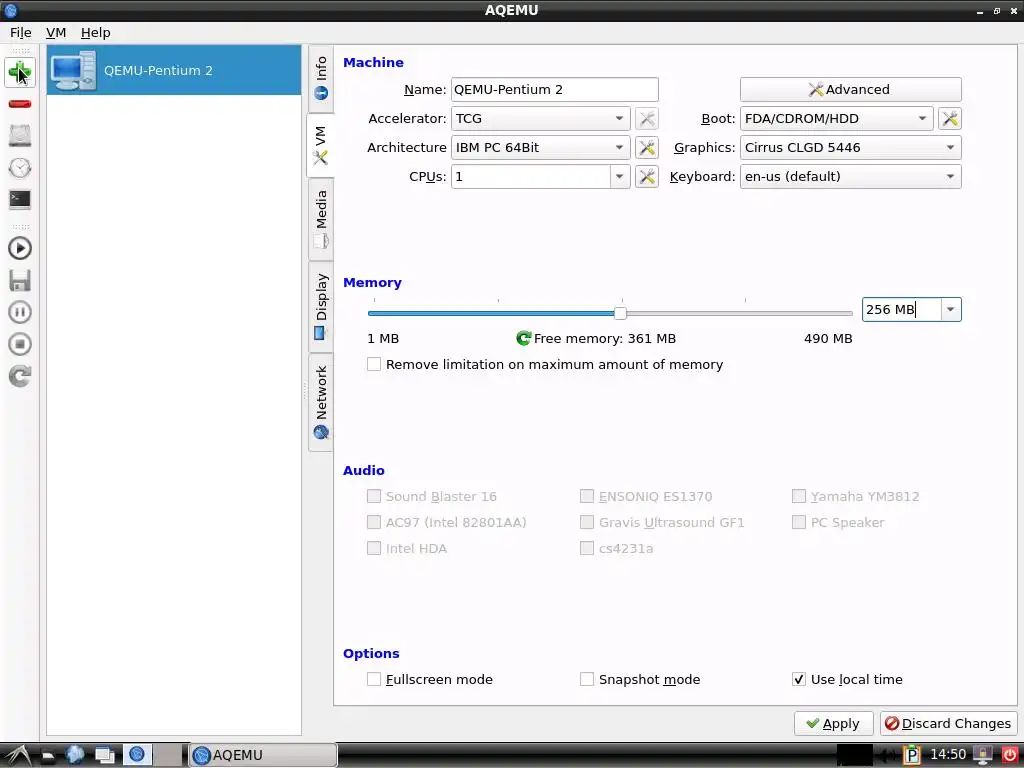This screenshot has height=768, width=1024.
Task: Switch to the Network tab
Action: [x=321, y=402]
